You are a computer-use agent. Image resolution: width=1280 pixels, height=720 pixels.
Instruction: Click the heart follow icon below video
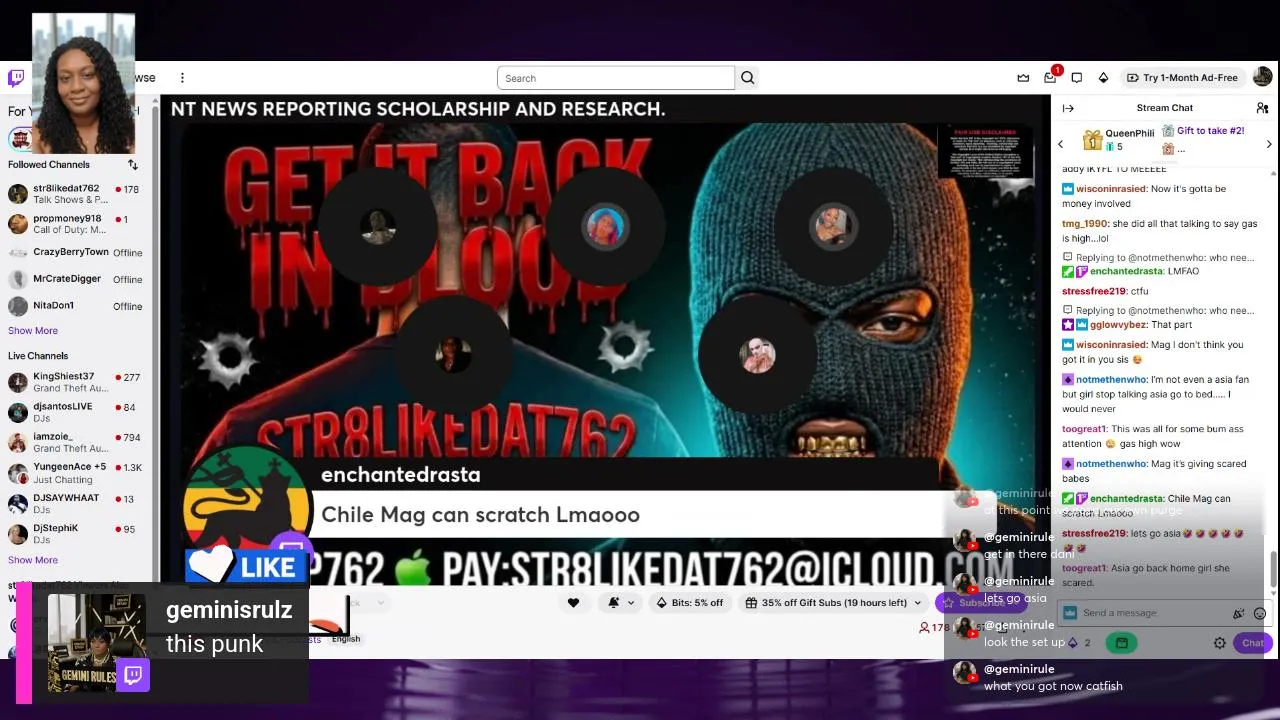(573, 602)
